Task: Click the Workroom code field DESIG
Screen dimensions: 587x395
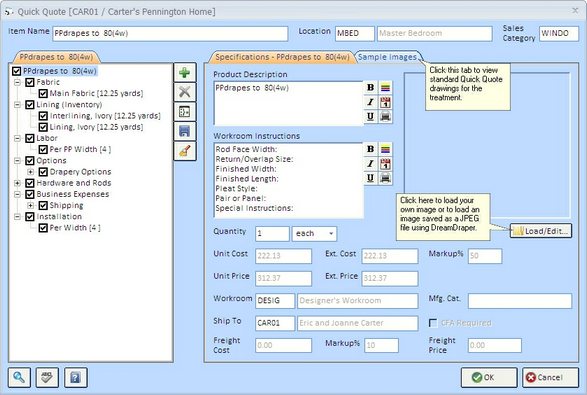Action: 275,301
